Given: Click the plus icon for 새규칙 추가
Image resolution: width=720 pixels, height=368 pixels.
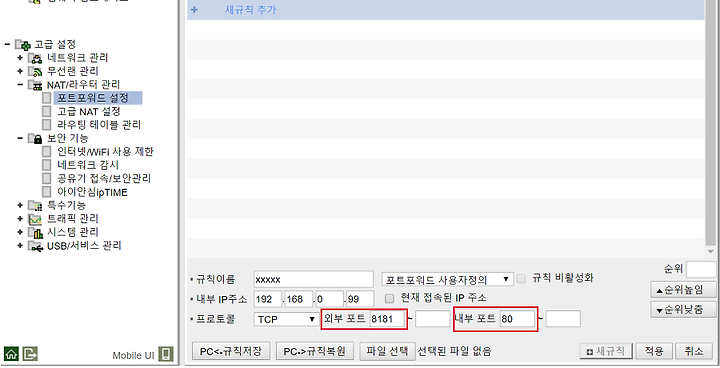Looking at the screenshot, I should click(194, 10).
